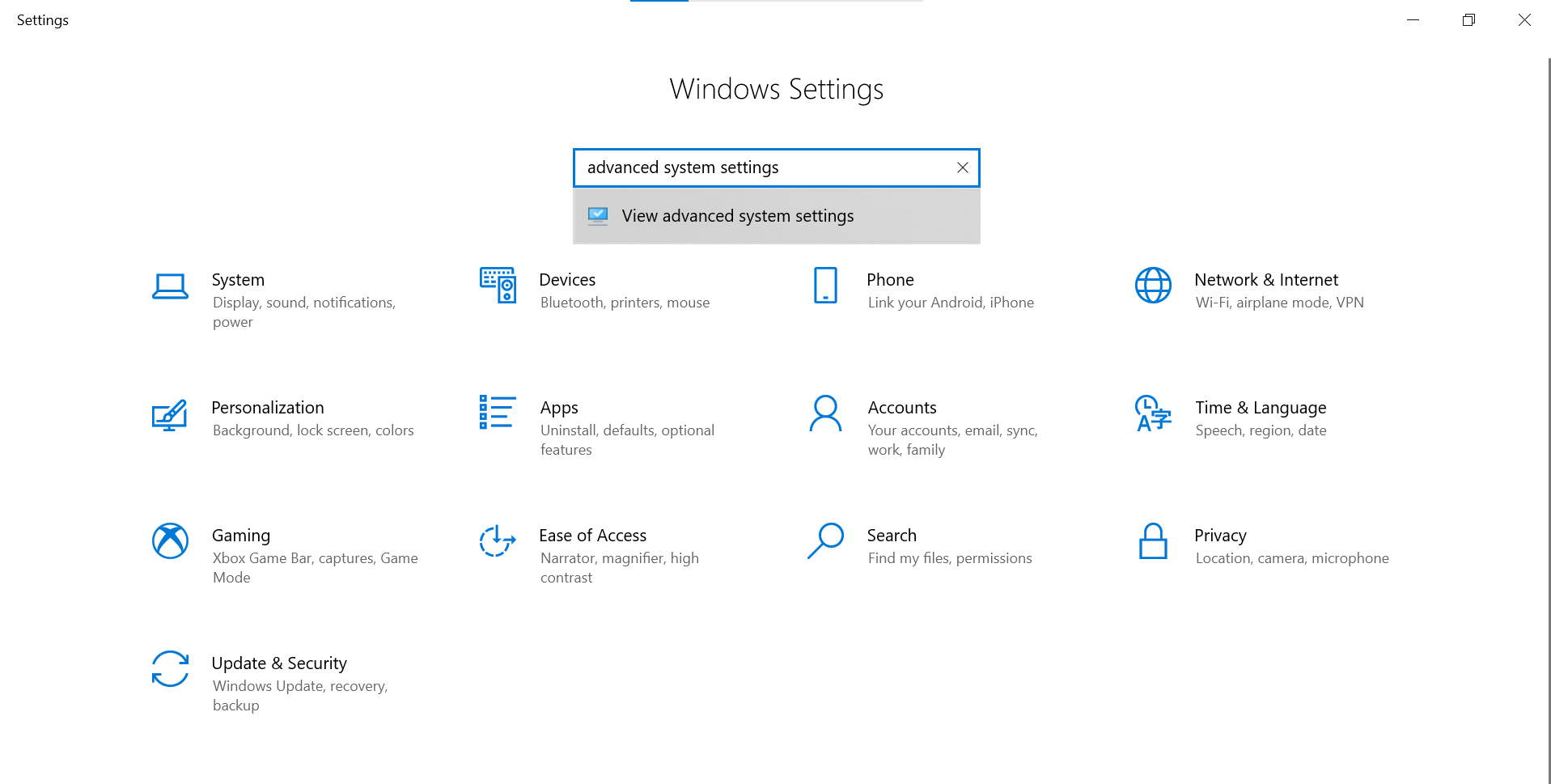Click the Ease of Access icon
This screenshot has height=784, width=1551.
tap(498, 540)
